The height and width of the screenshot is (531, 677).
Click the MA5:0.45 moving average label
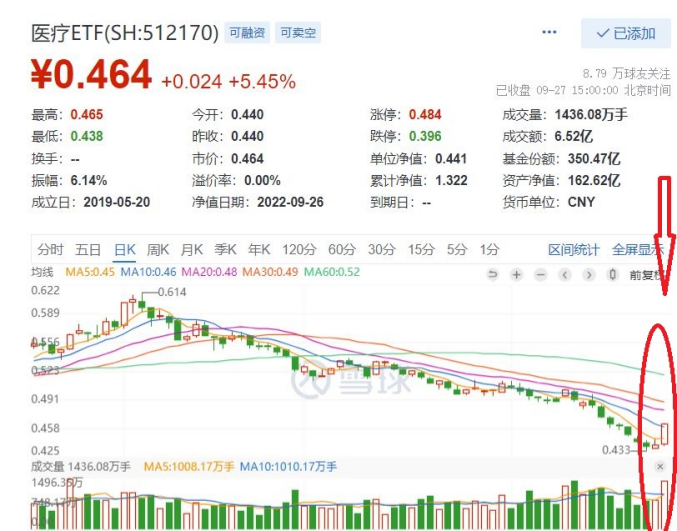tap(90, 272)
